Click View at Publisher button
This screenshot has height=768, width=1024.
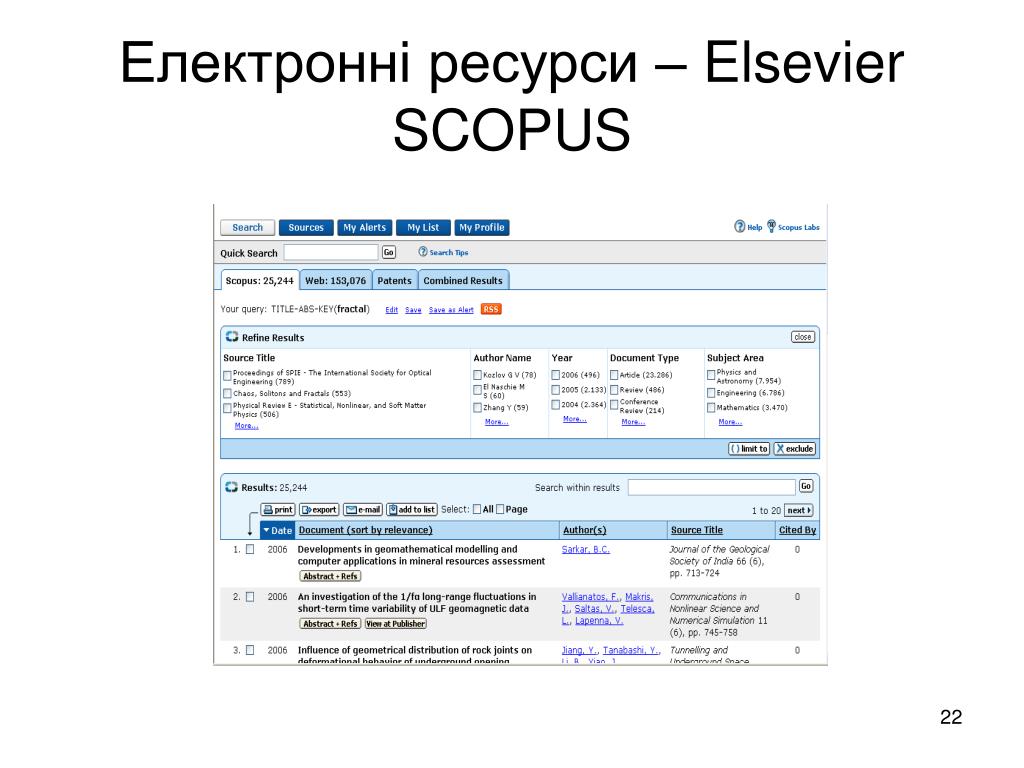(x=396, y=624)
